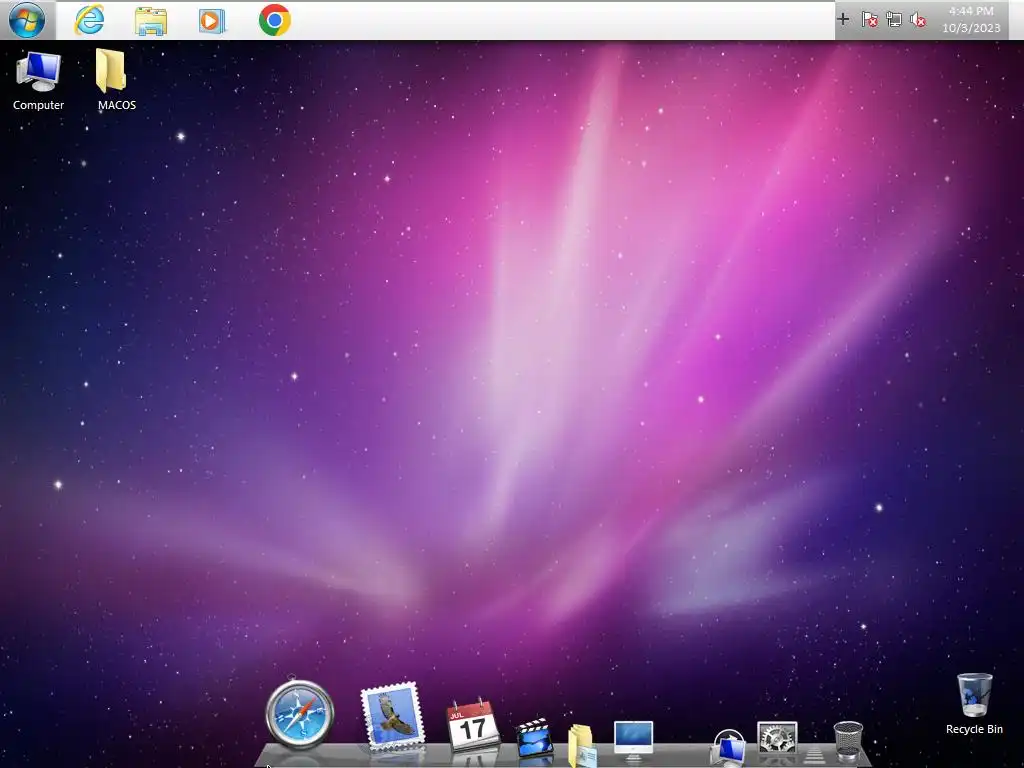Open the calendar JUL 17 dock icon
Screen dimensions: 1024x768
[x=473, y=725]
